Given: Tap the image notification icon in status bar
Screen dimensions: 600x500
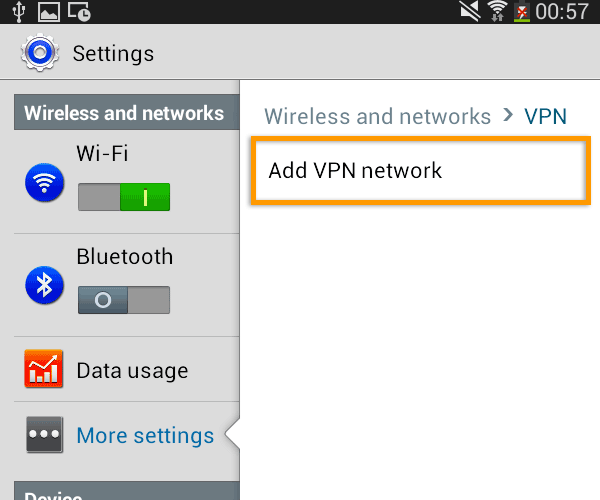Looking at the screenshot, I should coord(48,12).
